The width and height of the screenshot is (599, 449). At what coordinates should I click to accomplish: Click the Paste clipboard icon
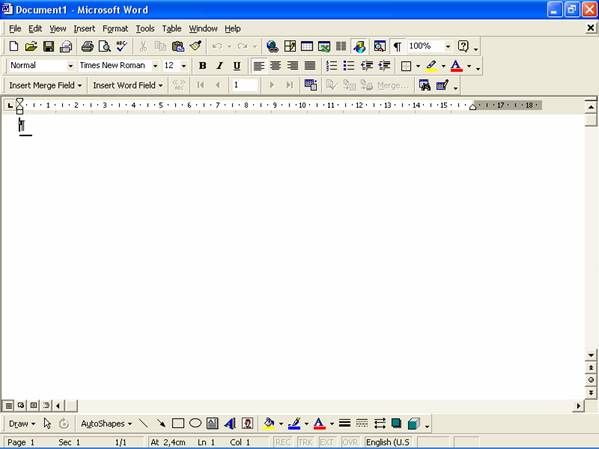pyautogui.click(x=178, y=47)
